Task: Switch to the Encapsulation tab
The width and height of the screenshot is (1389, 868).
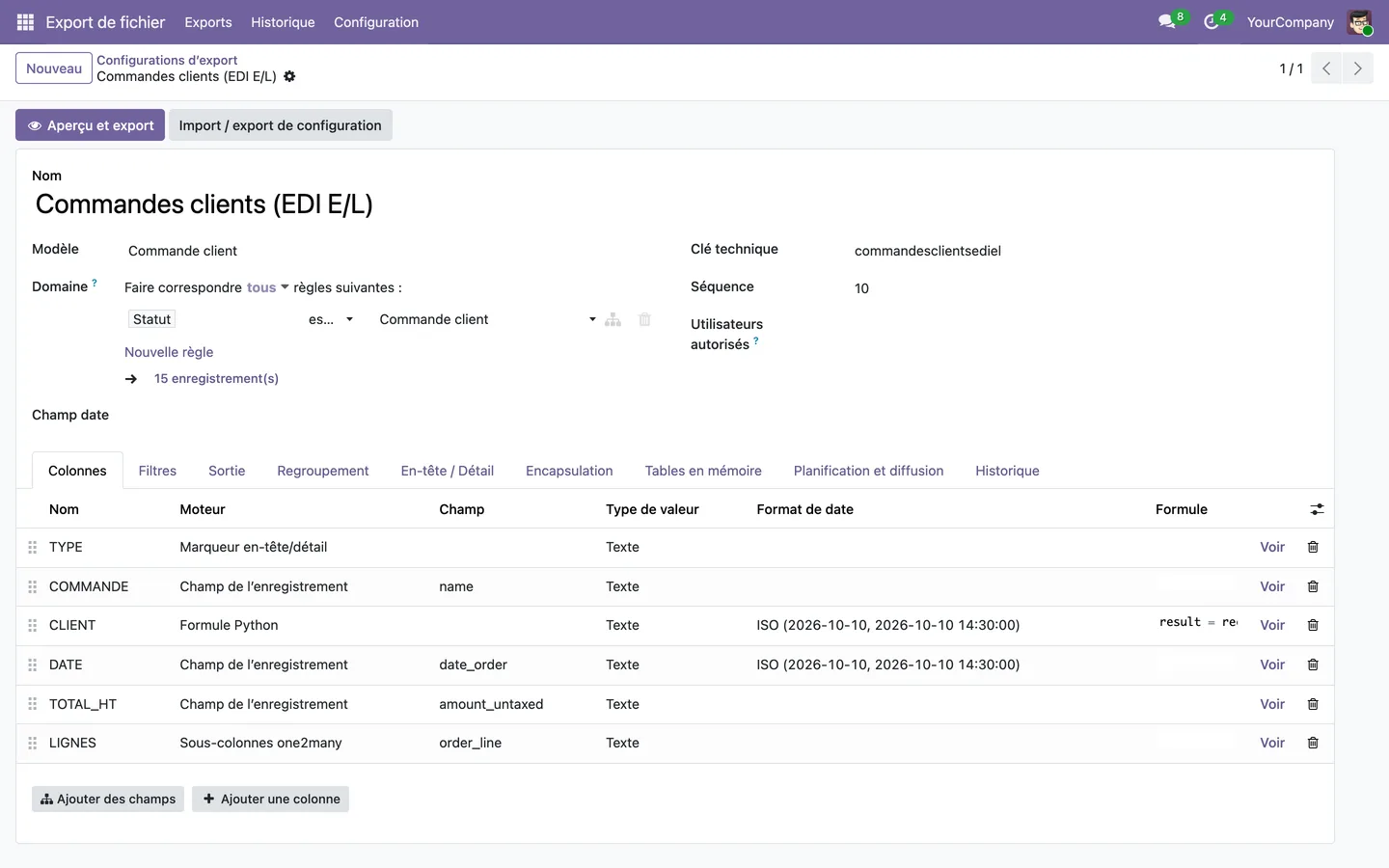Action: coord(569,471)
